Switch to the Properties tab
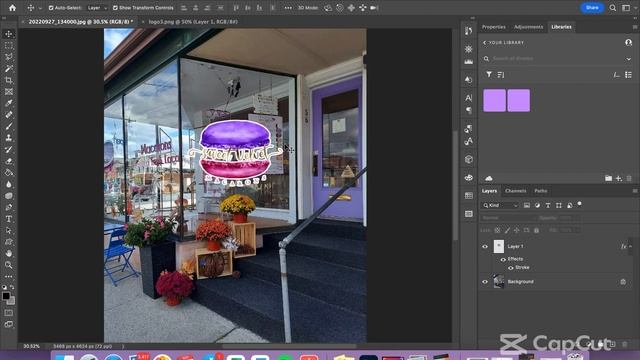The height and width of the screenshot is (360, 640). (x=494, y=27)
